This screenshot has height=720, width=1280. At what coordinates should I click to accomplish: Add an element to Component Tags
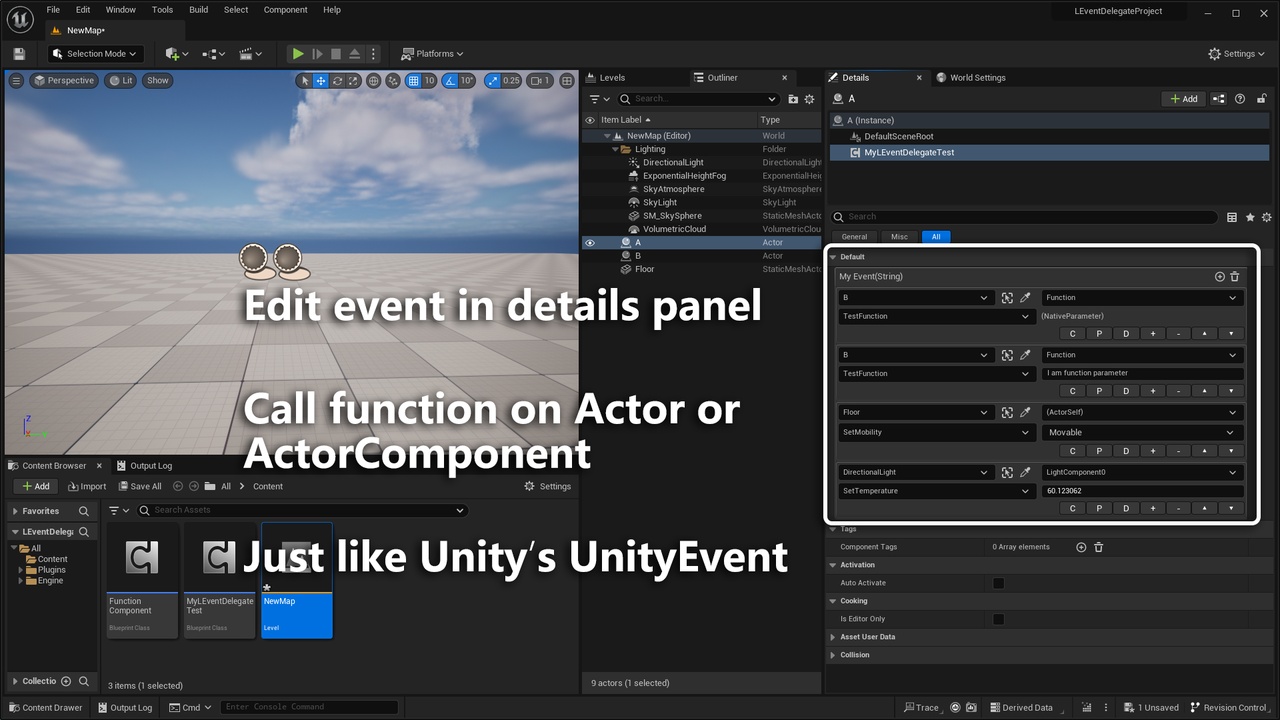[x=1081, y=547]
